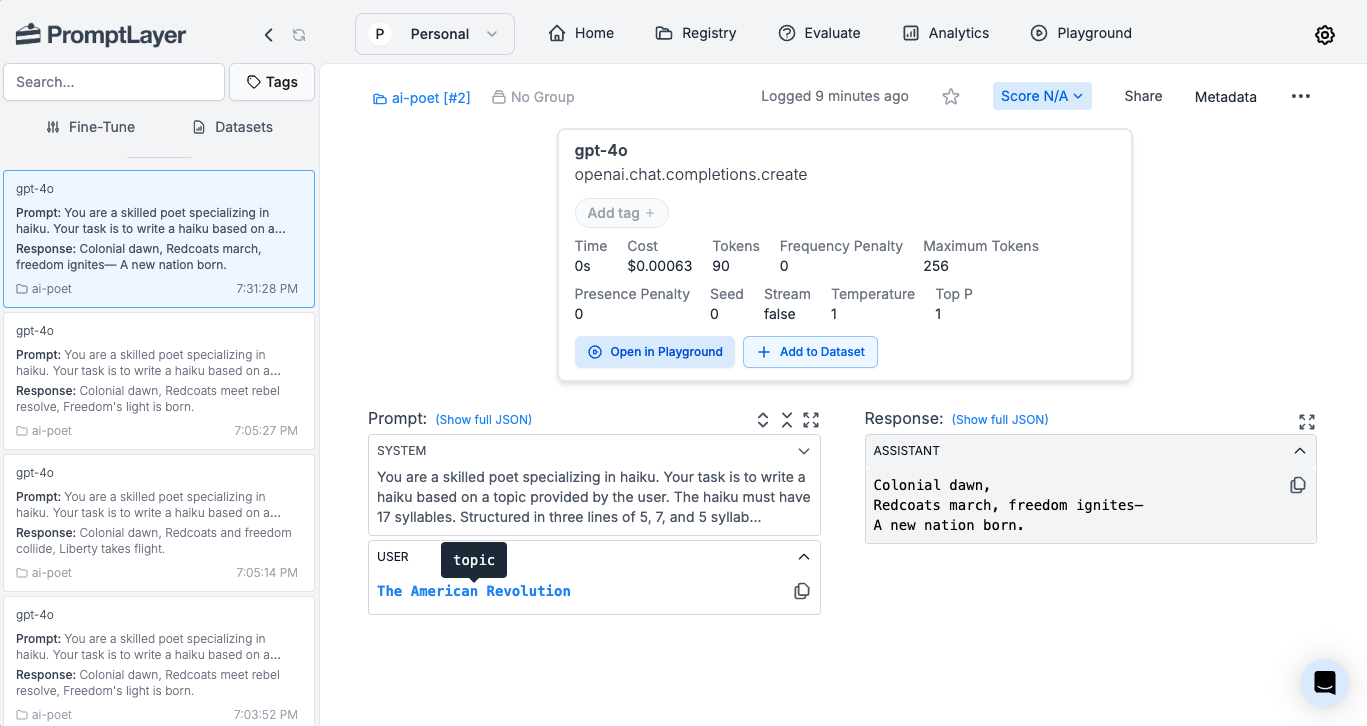Collapse the ASSISTANT message chevron
Screen dimensions: 1367x726
1300,451
